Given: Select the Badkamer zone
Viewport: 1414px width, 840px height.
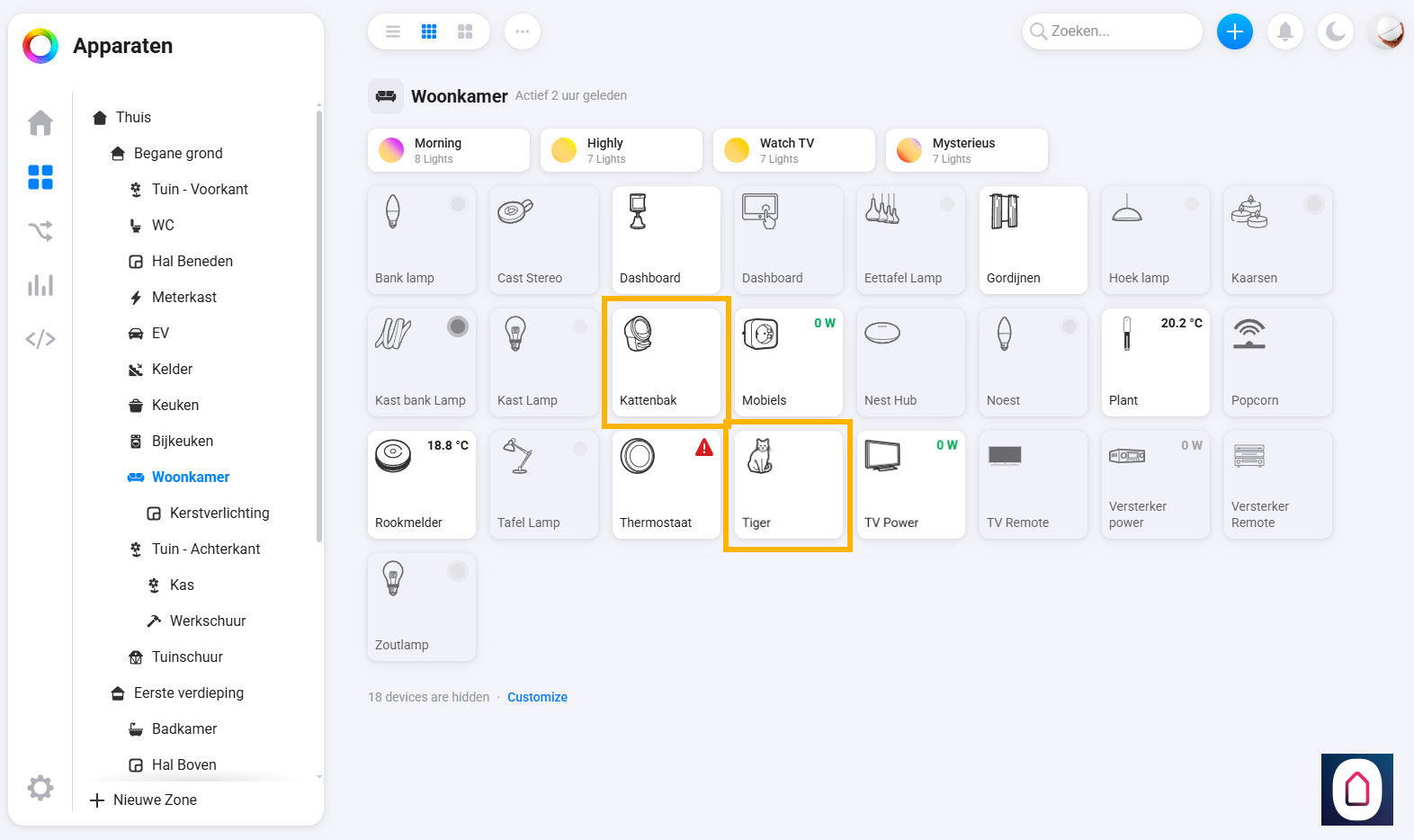Looking at the screenshot, I should (x=184, y=728).
